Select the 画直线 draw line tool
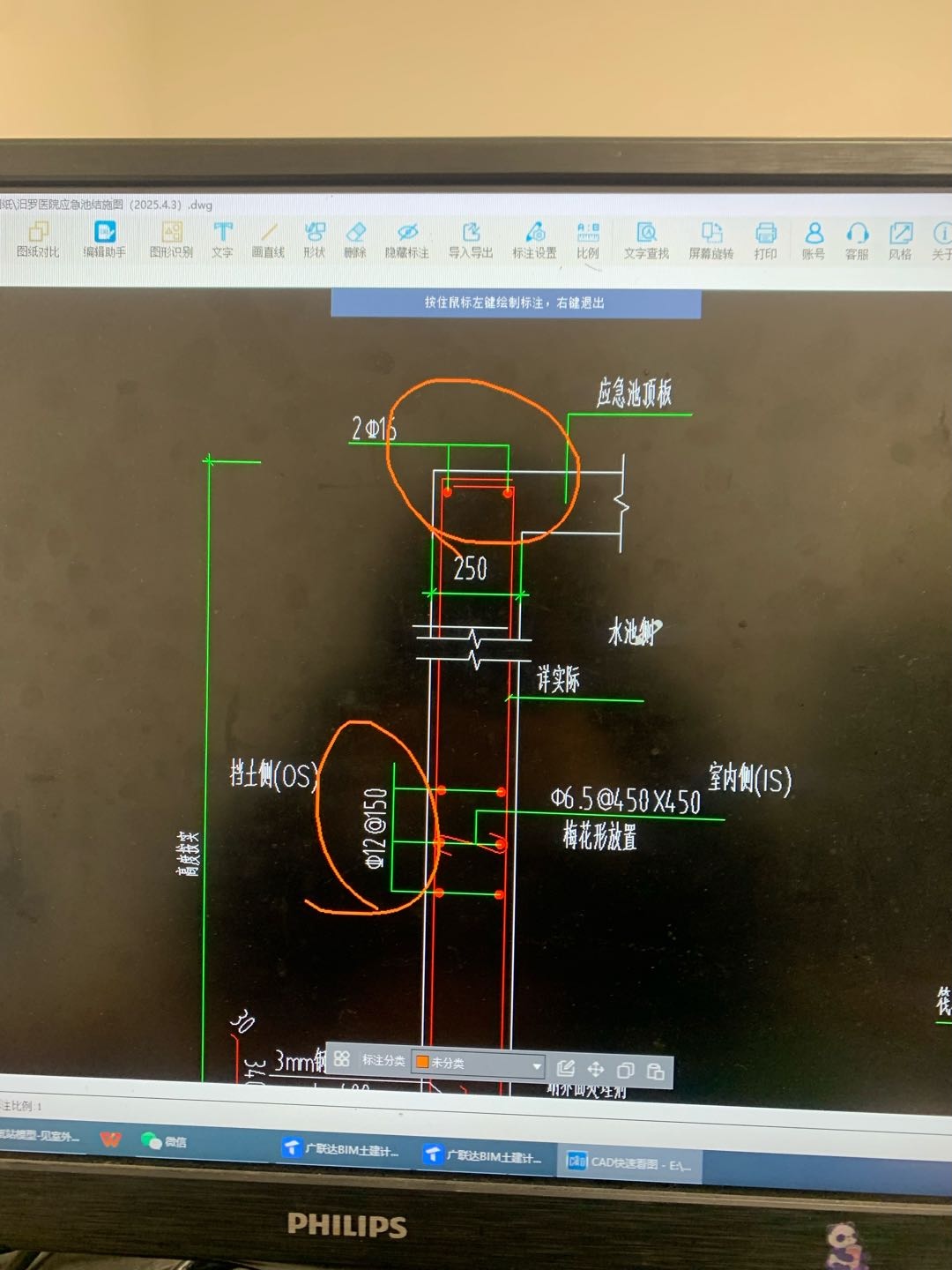This screenshot has width=952, height=1270. 268,240
